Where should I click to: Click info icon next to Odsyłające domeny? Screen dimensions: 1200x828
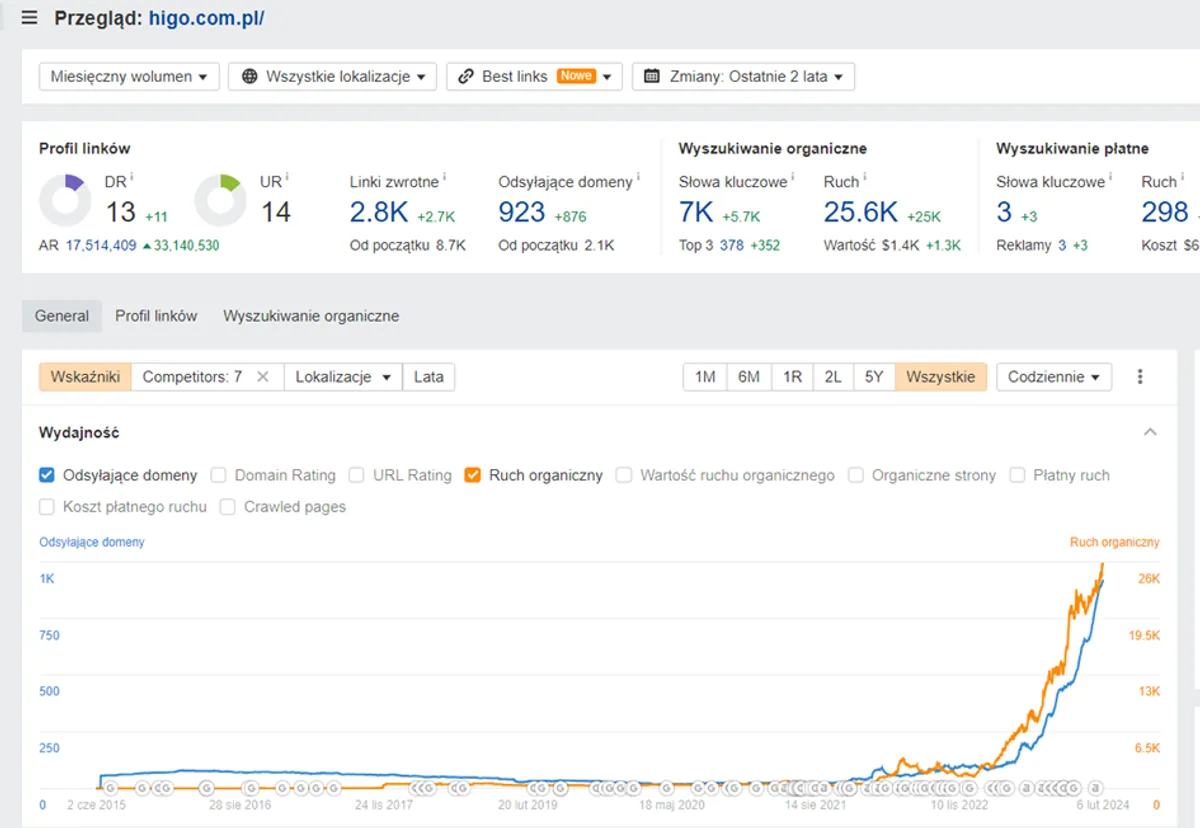tap(638, 178)
